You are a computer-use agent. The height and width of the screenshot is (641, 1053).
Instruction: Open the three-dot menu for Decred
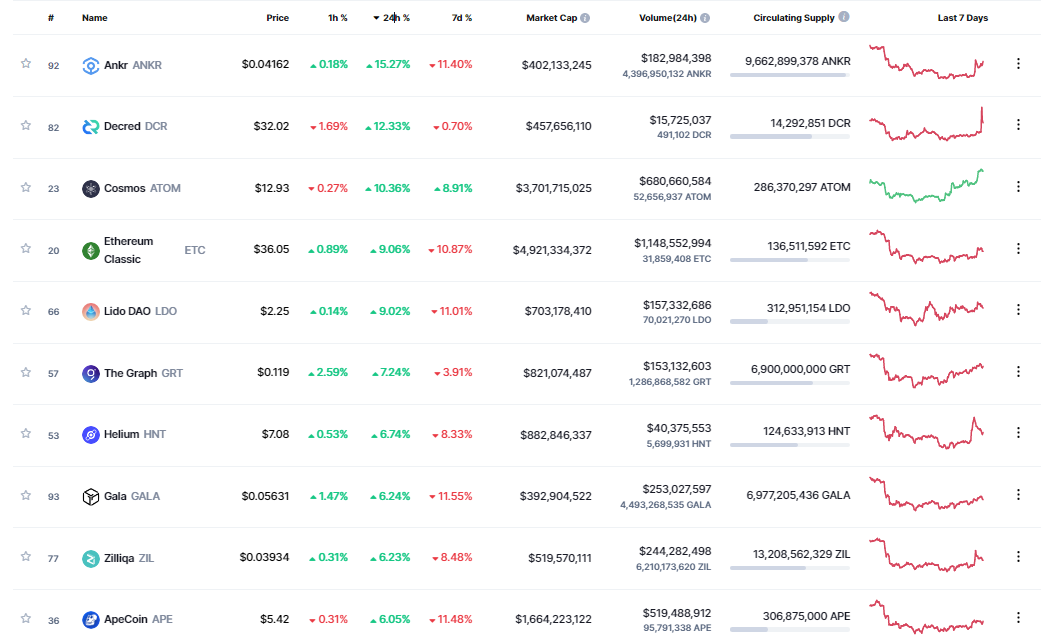coord(1018,125)
